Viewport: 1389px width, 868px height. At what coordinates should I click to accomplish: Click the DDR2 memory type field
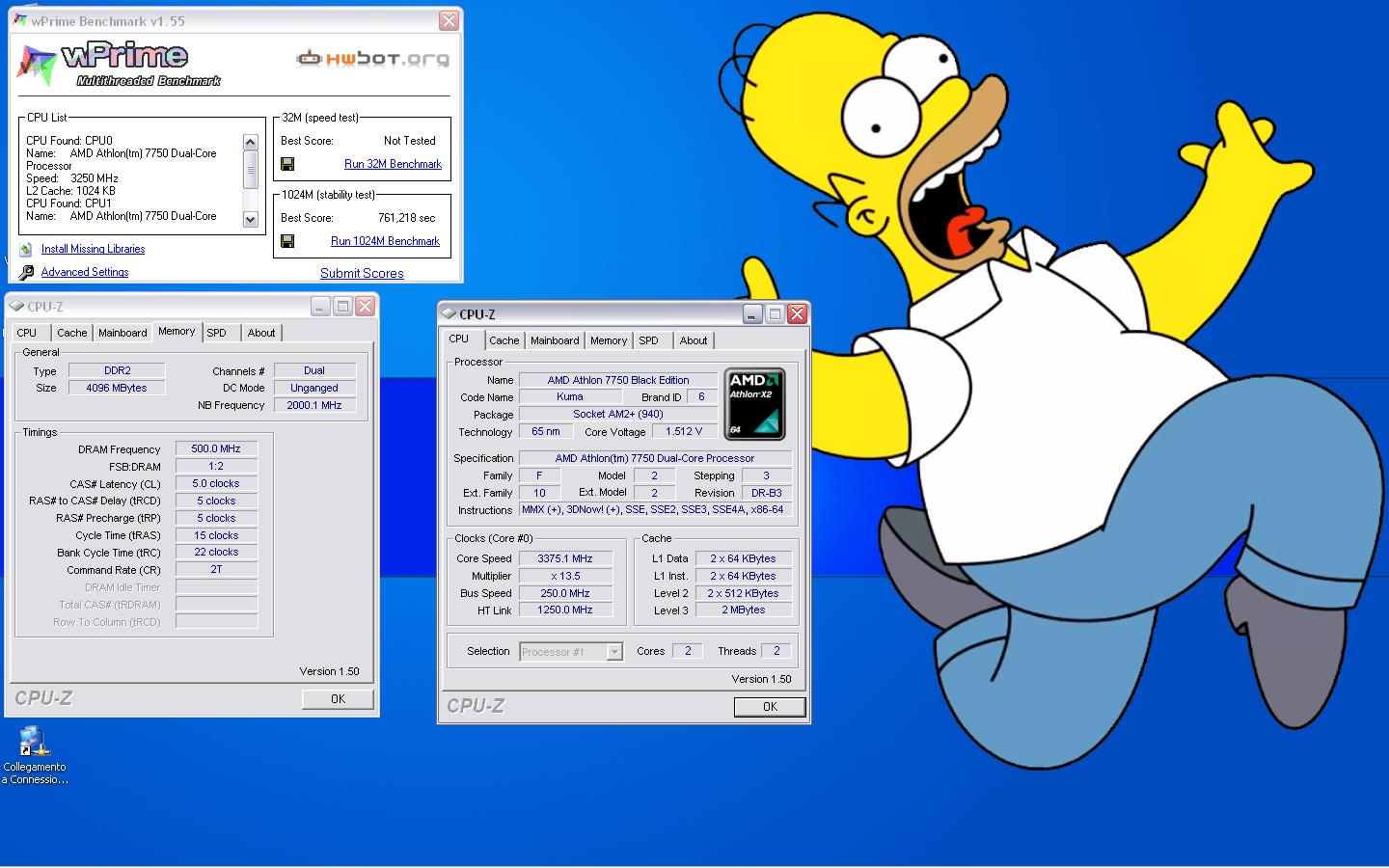tap(118, 370)
